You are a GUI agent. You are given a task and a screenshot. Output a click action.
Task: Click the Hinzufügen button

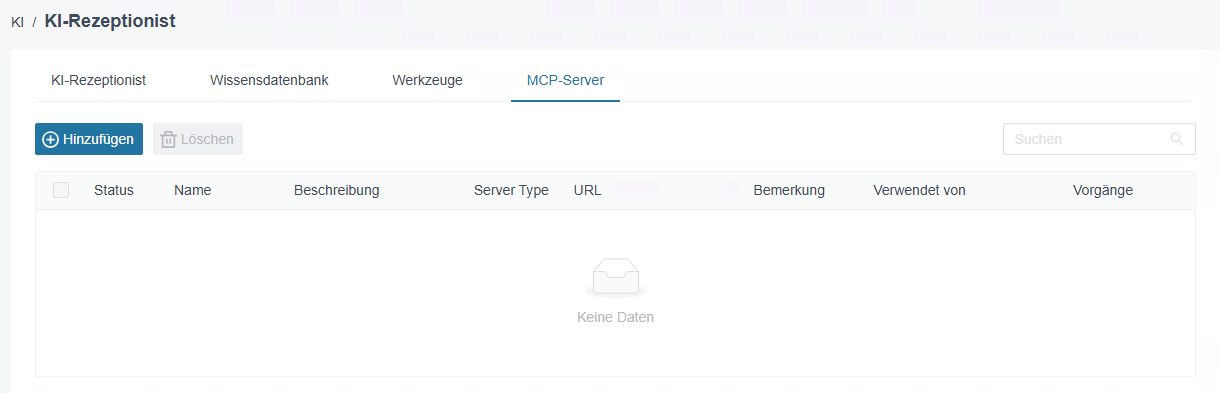tap(89, 139)
